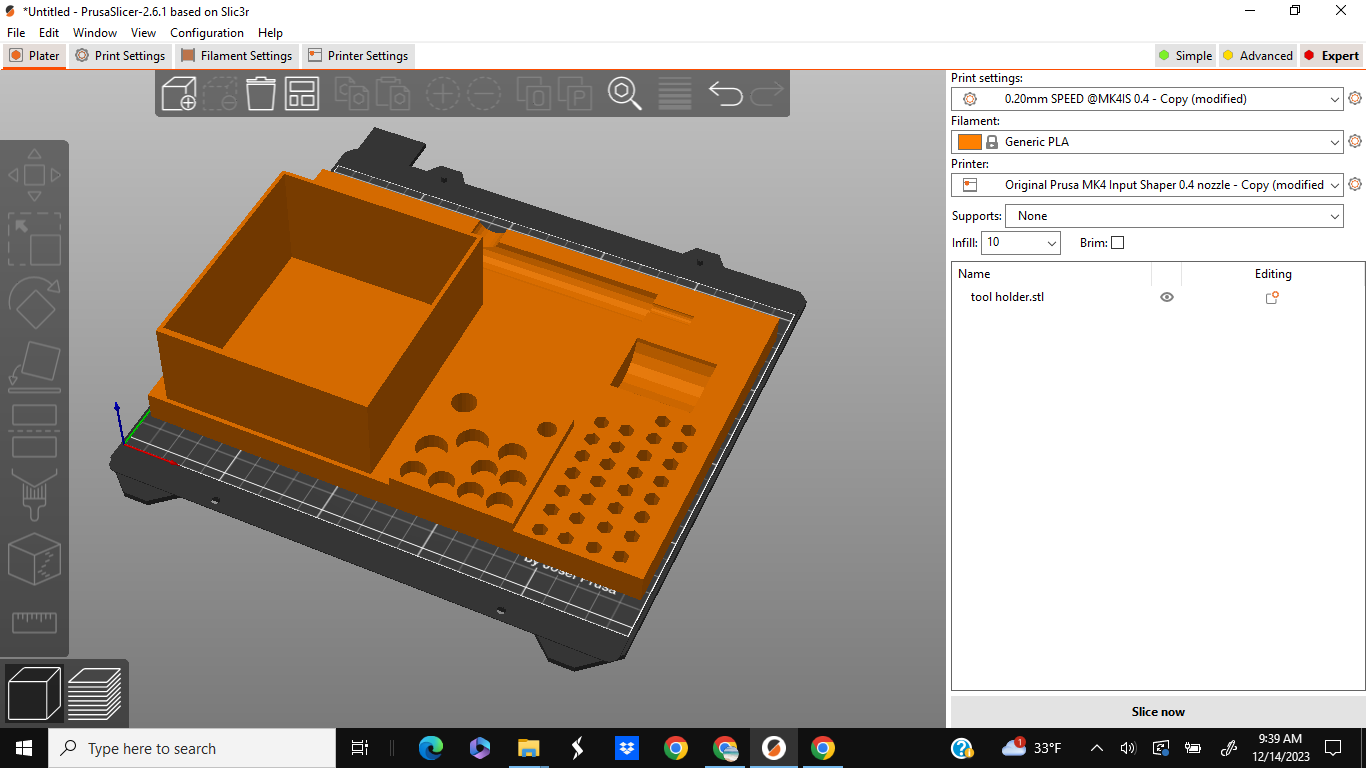Open the Search magnifier tool
This screenshot has height=768, width=1366.
pyautogui.click(x=625, y=94)
